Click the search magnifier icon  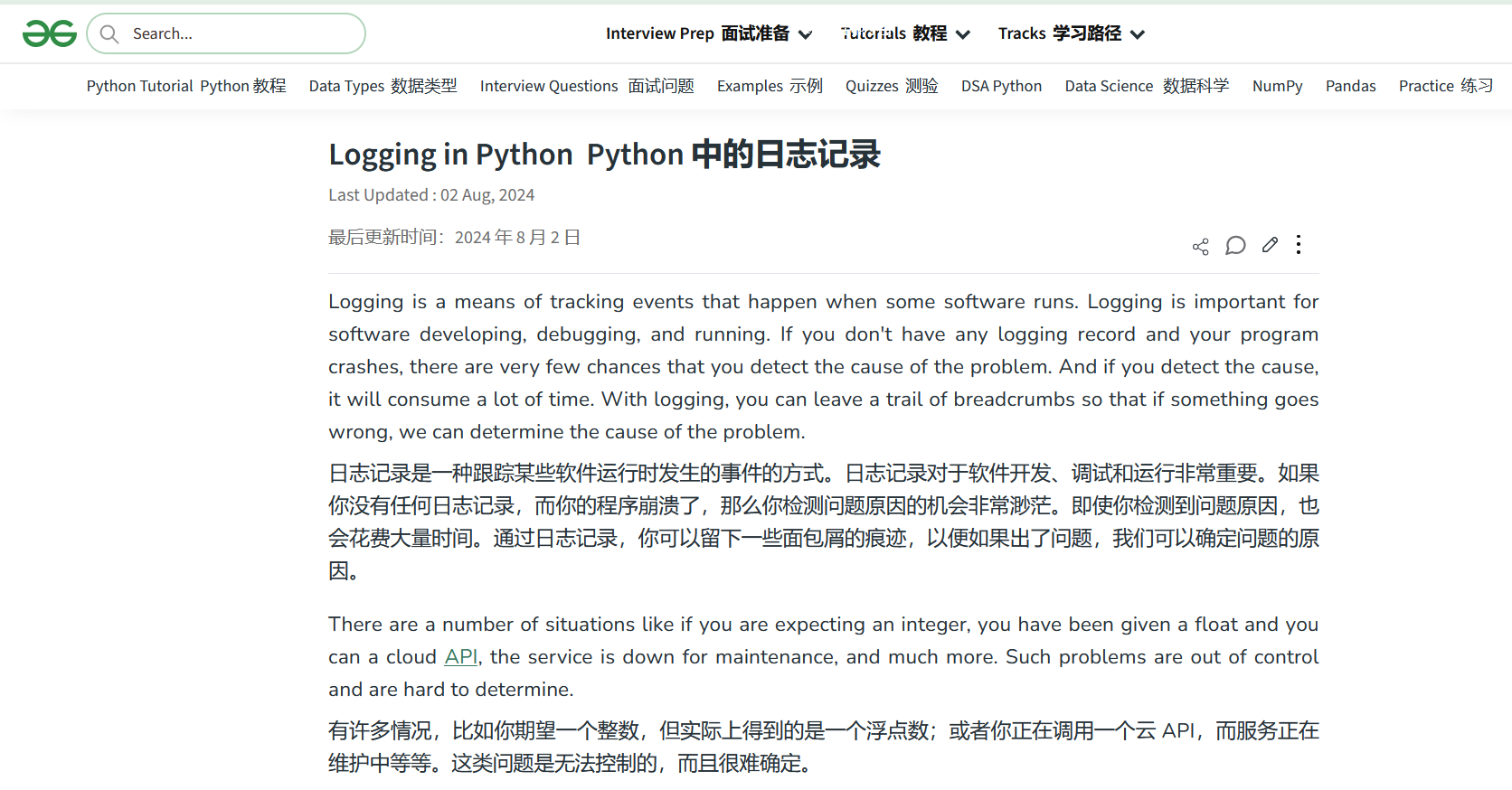pyautogui.click(x=109, y=34)
